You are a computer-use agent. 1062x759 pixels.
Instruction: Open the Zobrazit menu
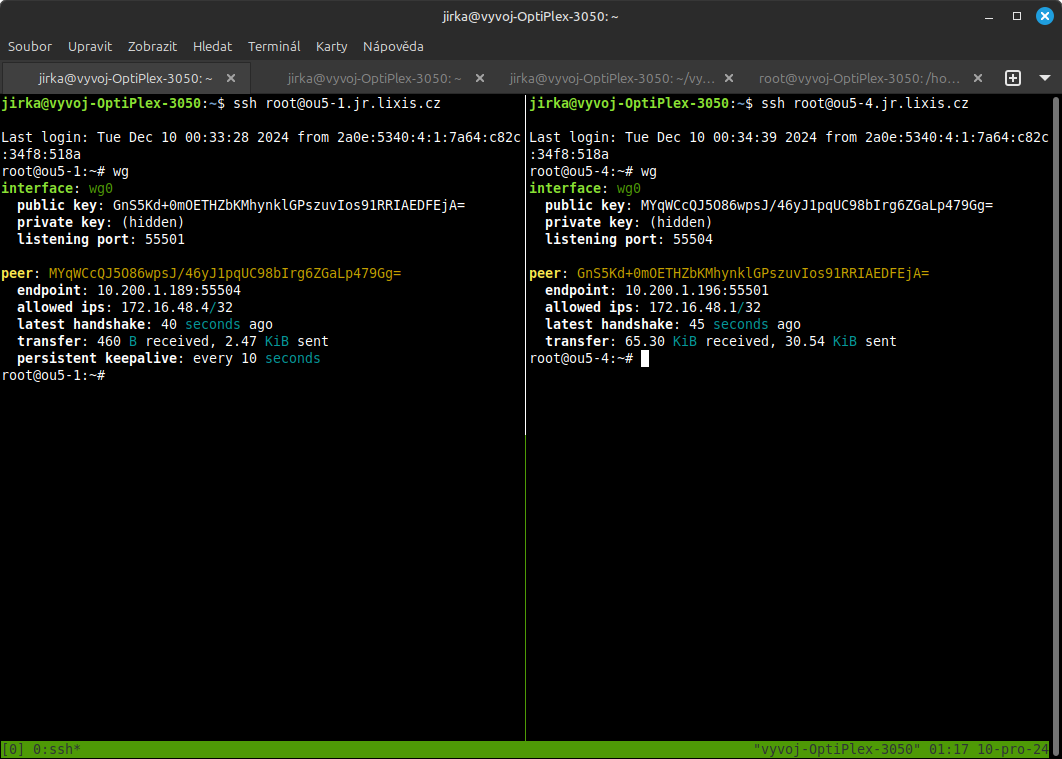click(152, 46)
